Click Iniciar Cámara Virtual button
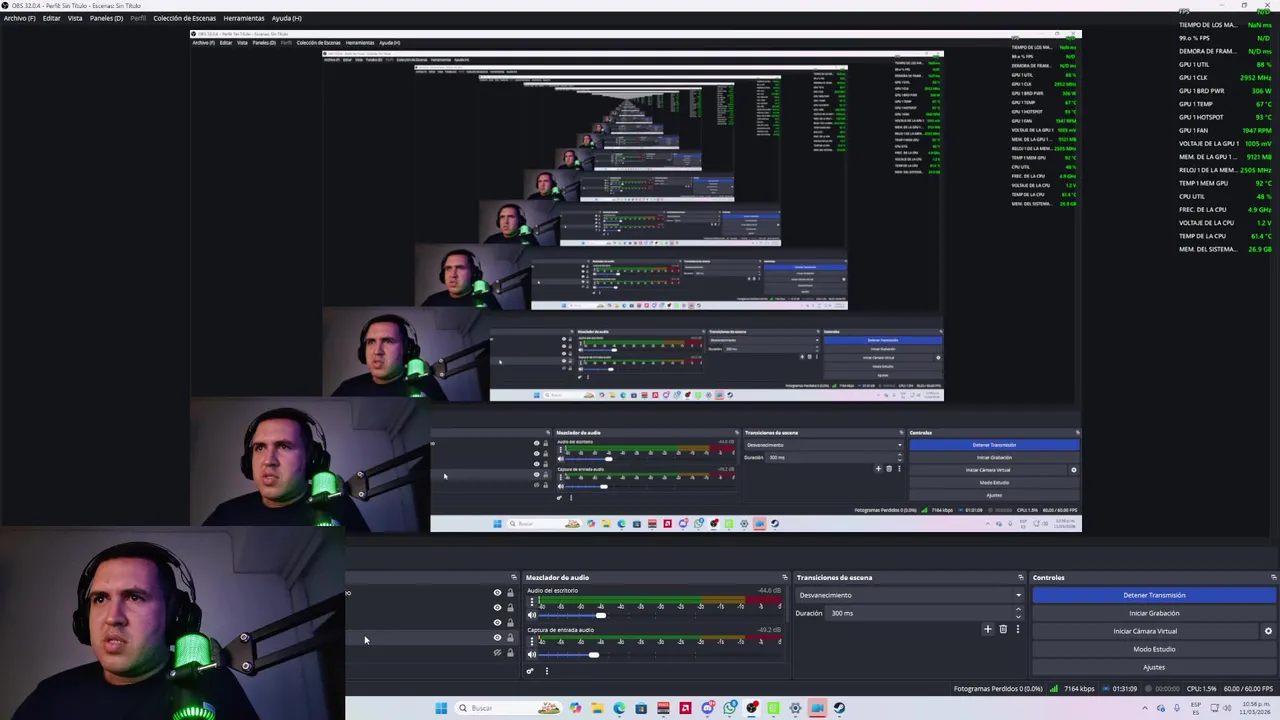Image resolution: width=1280 pixels, height=720 pixels. pos(1145,631)
